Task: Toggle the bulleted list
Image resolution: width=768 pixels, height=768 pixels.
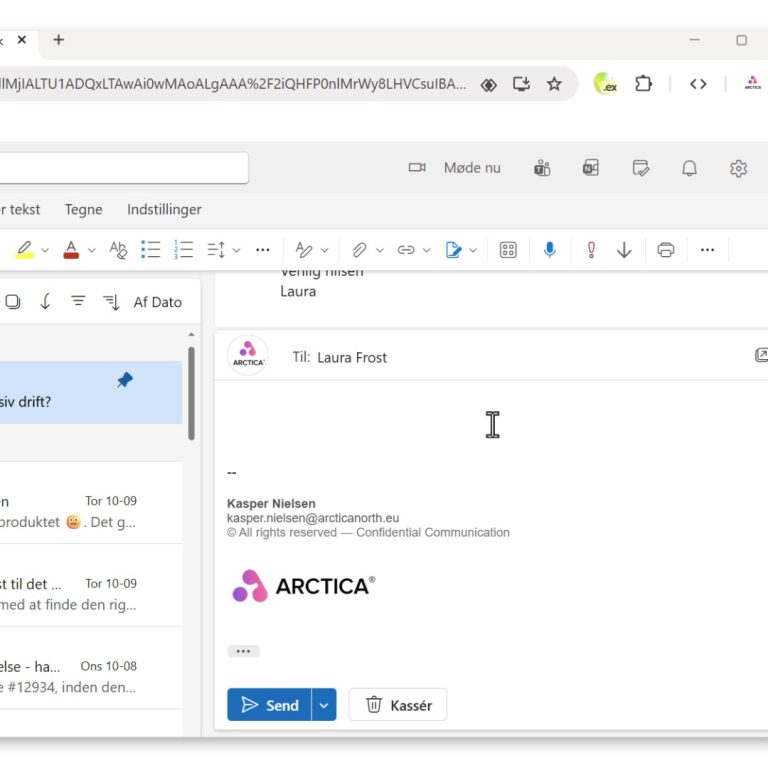Action: tap(150, 250)
